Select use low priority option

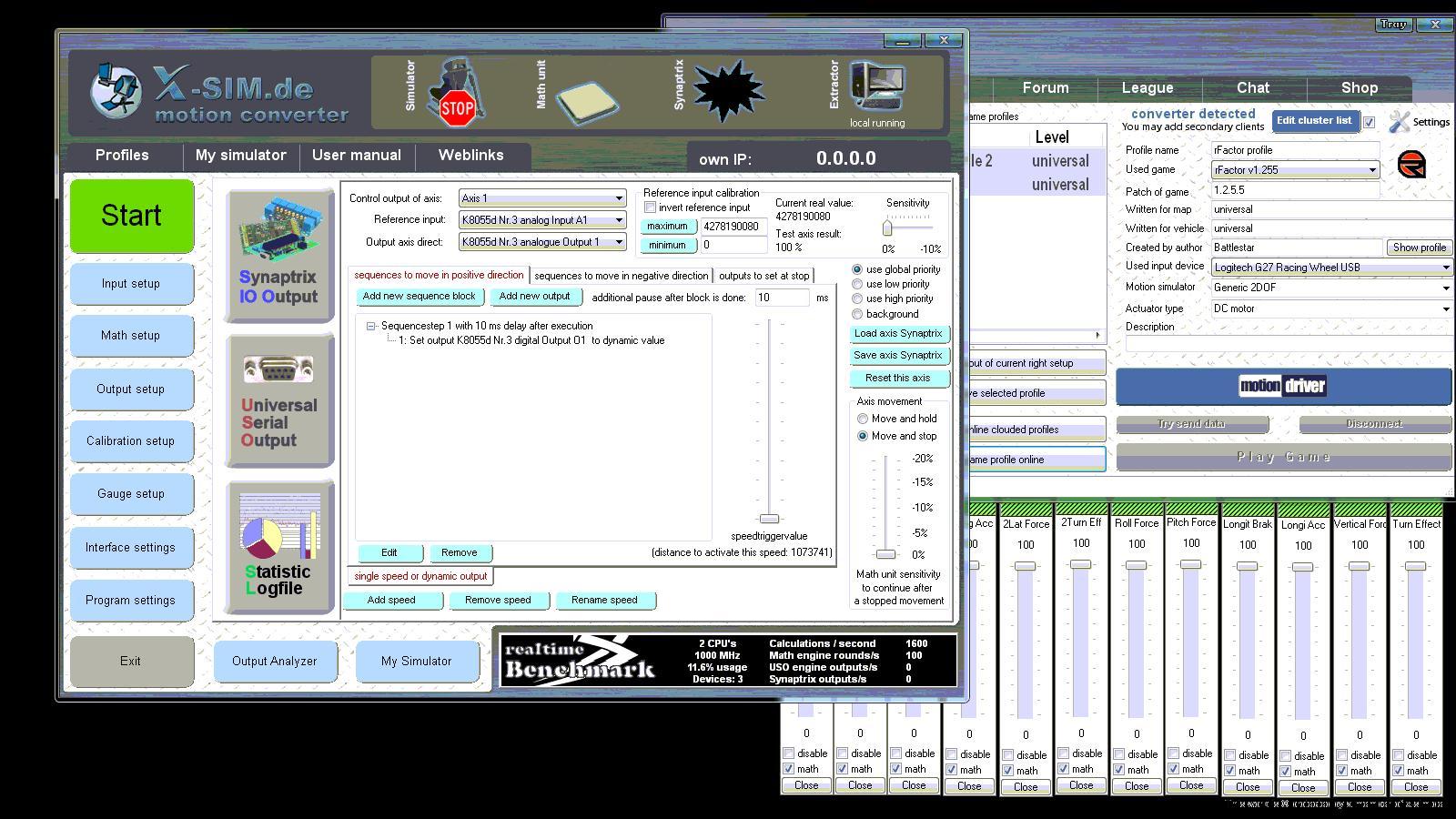(x=857, y=284)
